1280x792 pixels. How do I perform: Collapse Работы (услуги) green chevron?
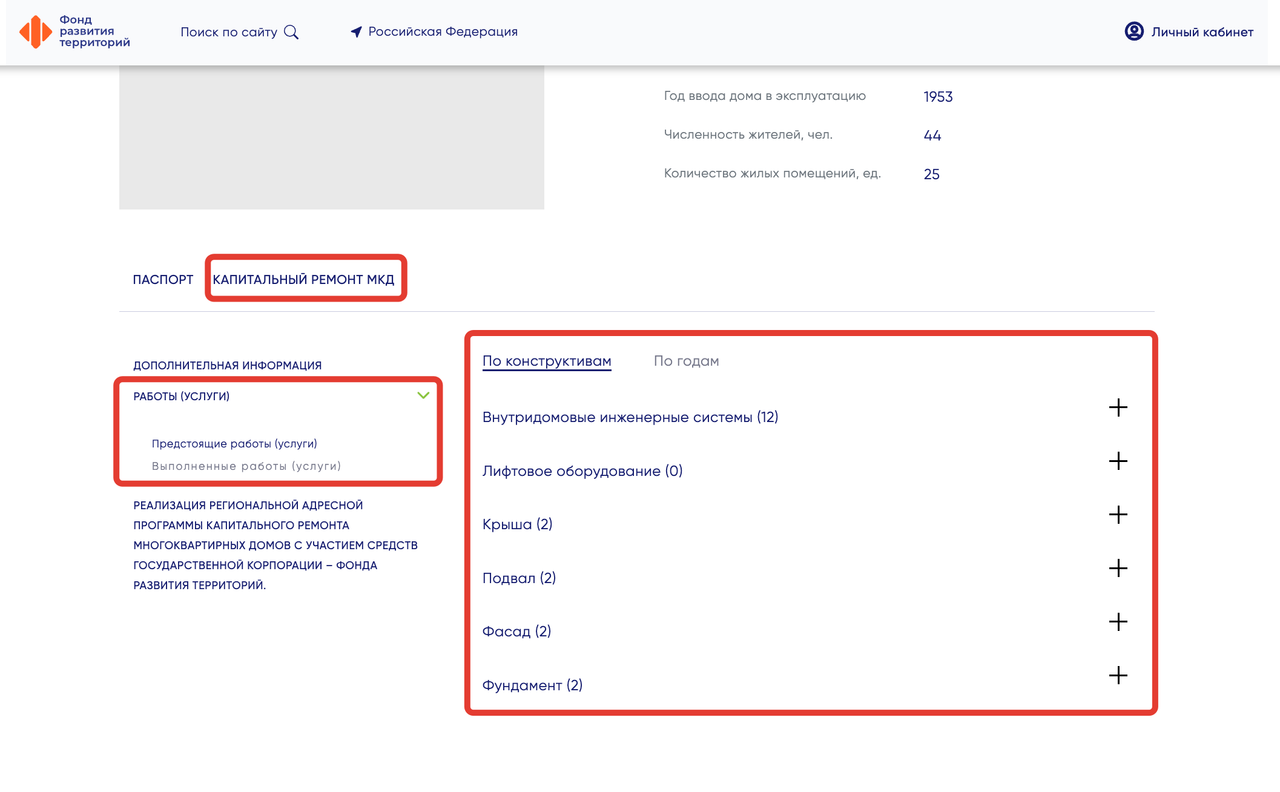pos(423,396)
